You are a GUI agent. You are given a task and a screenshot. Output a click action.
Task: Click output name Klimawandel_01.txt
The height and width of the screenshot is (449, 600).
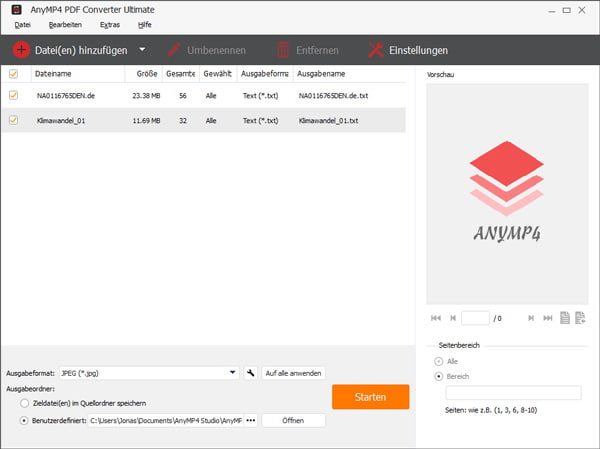(328, 121)
